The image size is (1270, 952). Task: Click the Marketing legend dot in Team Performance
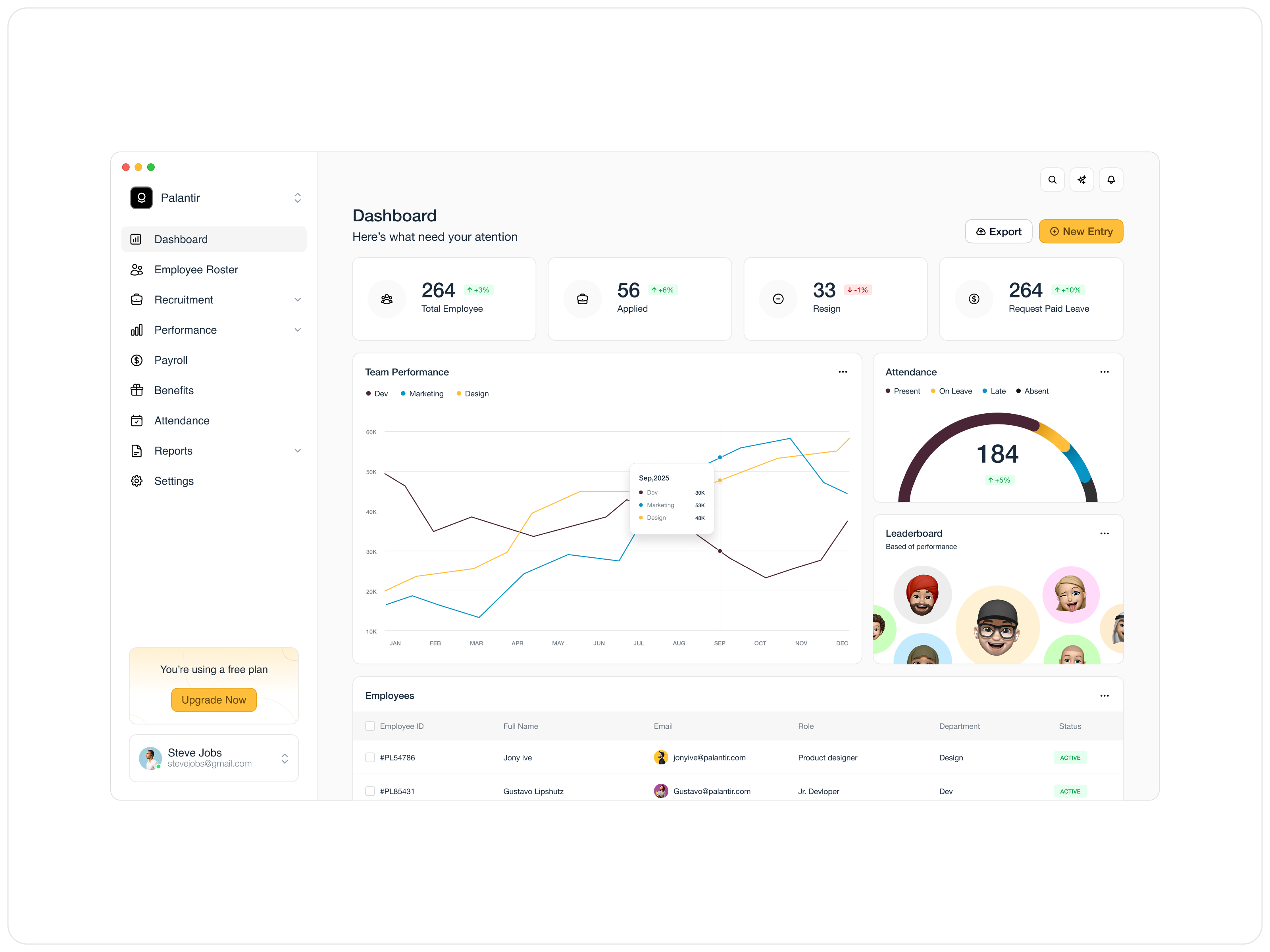coord(404,393)
